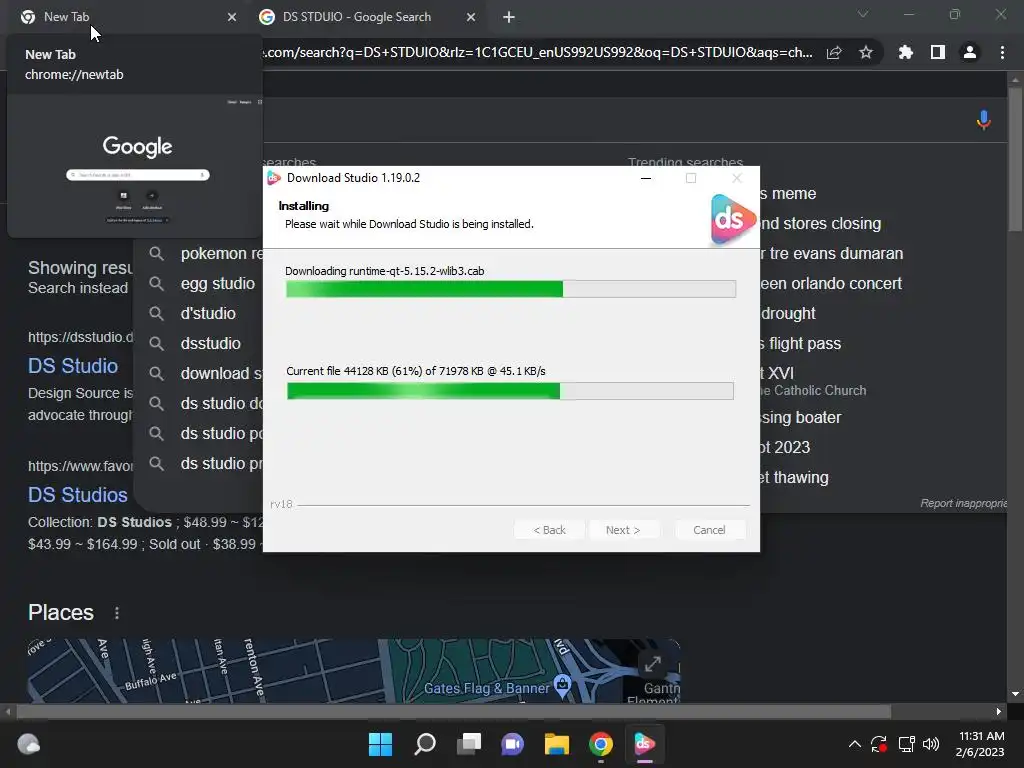
Task: Click the vertical page scrollbar thumb
Action: pyautogui.click(x=1015, y=159)
